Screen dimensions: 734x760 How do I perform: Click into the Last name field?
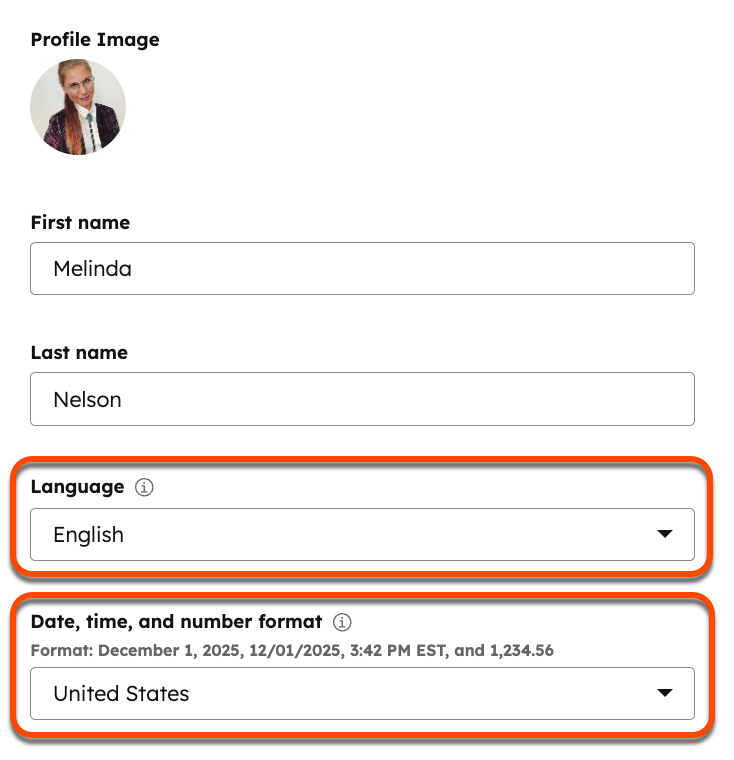(x=362, y=399)
